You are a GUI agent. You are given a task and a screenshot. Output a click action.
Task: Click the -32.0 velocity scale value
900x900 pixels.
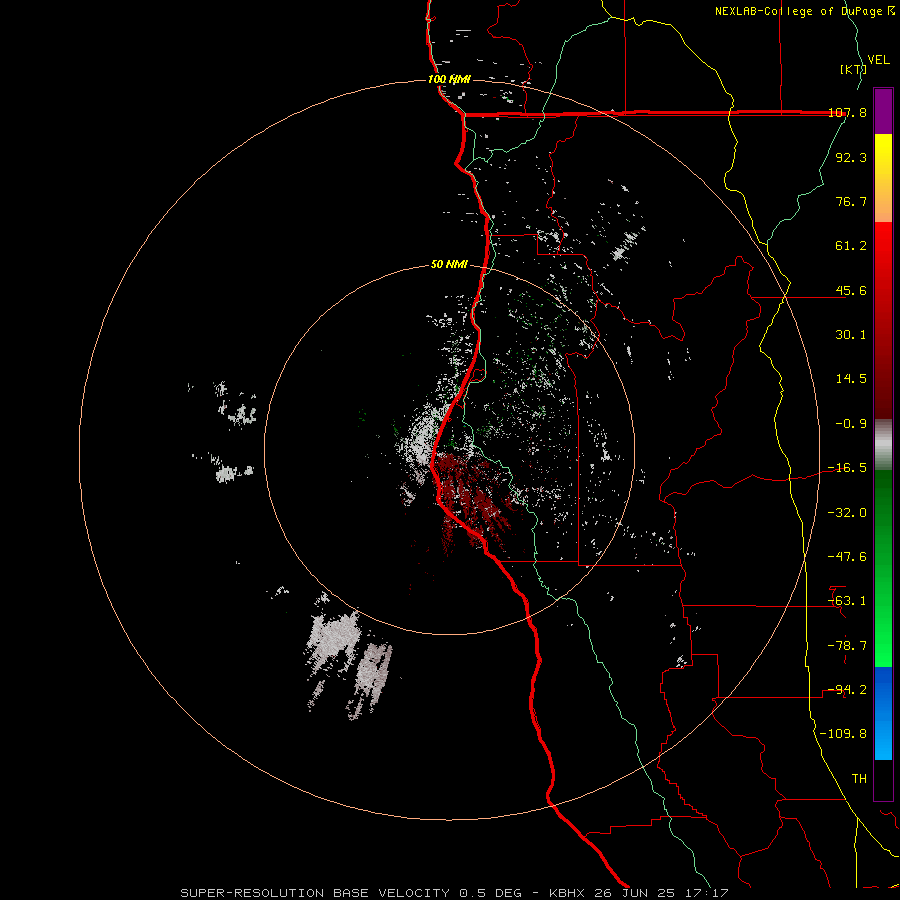pyautogui.click(x=847, y=513)
